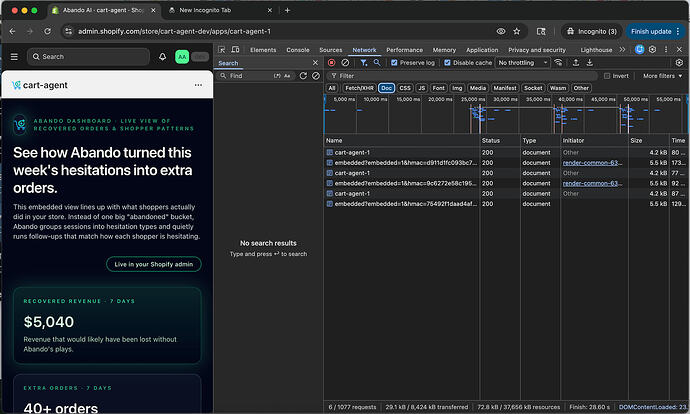The height and width of the screenshot is (414, 690).
Task: Bookmark this page with star icon
Action: pyautogui.click(x=517, y=31)
